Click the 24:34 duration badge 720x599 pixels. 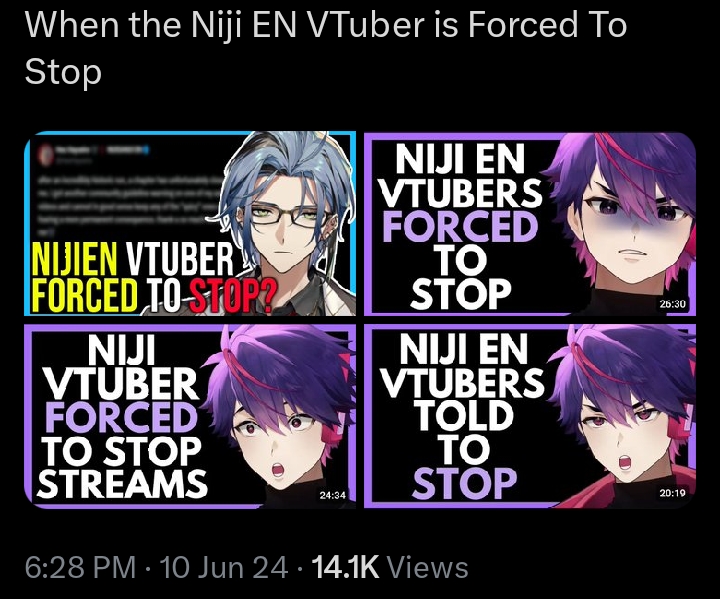(x=332, y=495)
